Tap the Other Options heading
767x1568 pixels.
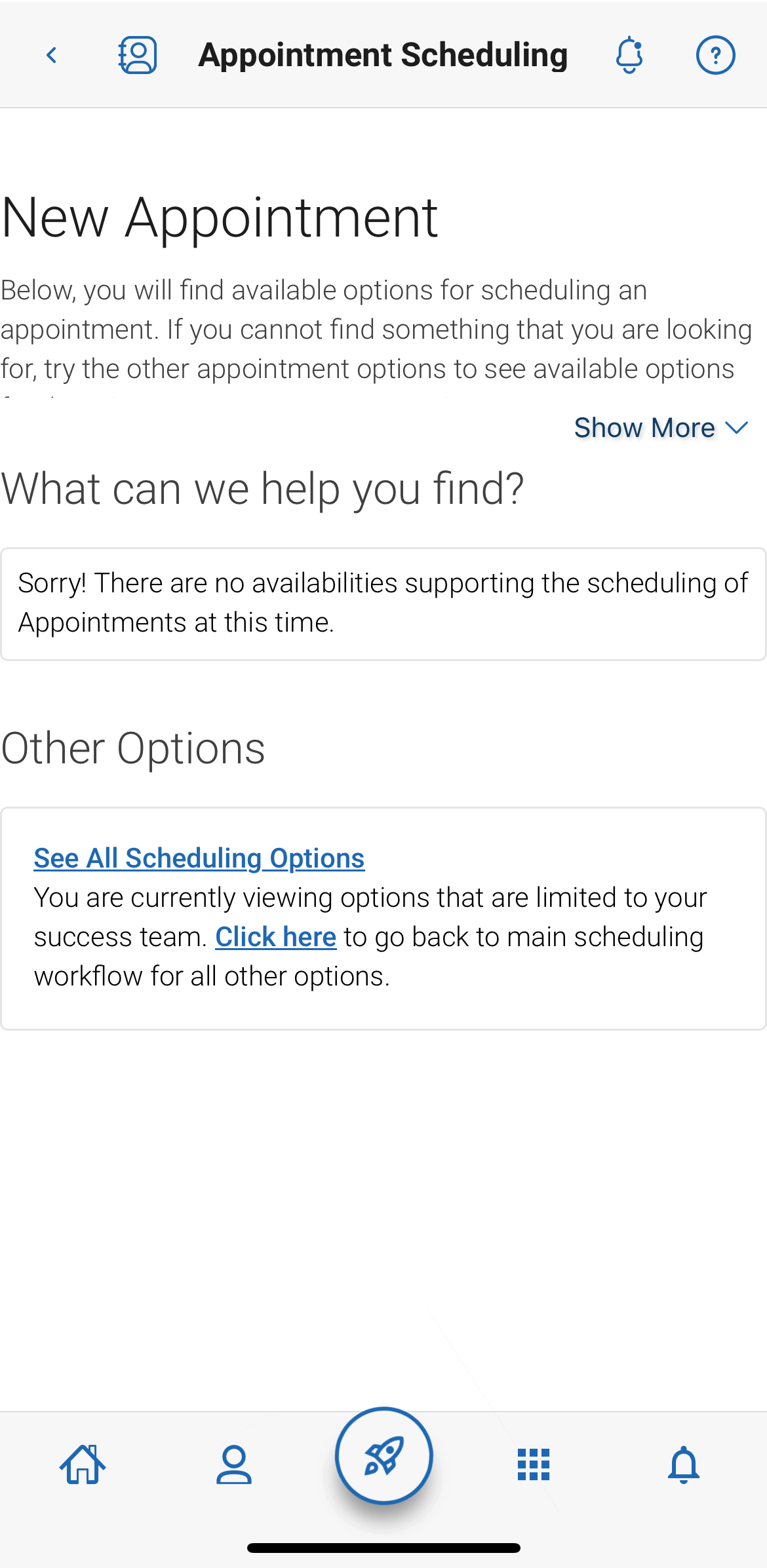(133, 748)
